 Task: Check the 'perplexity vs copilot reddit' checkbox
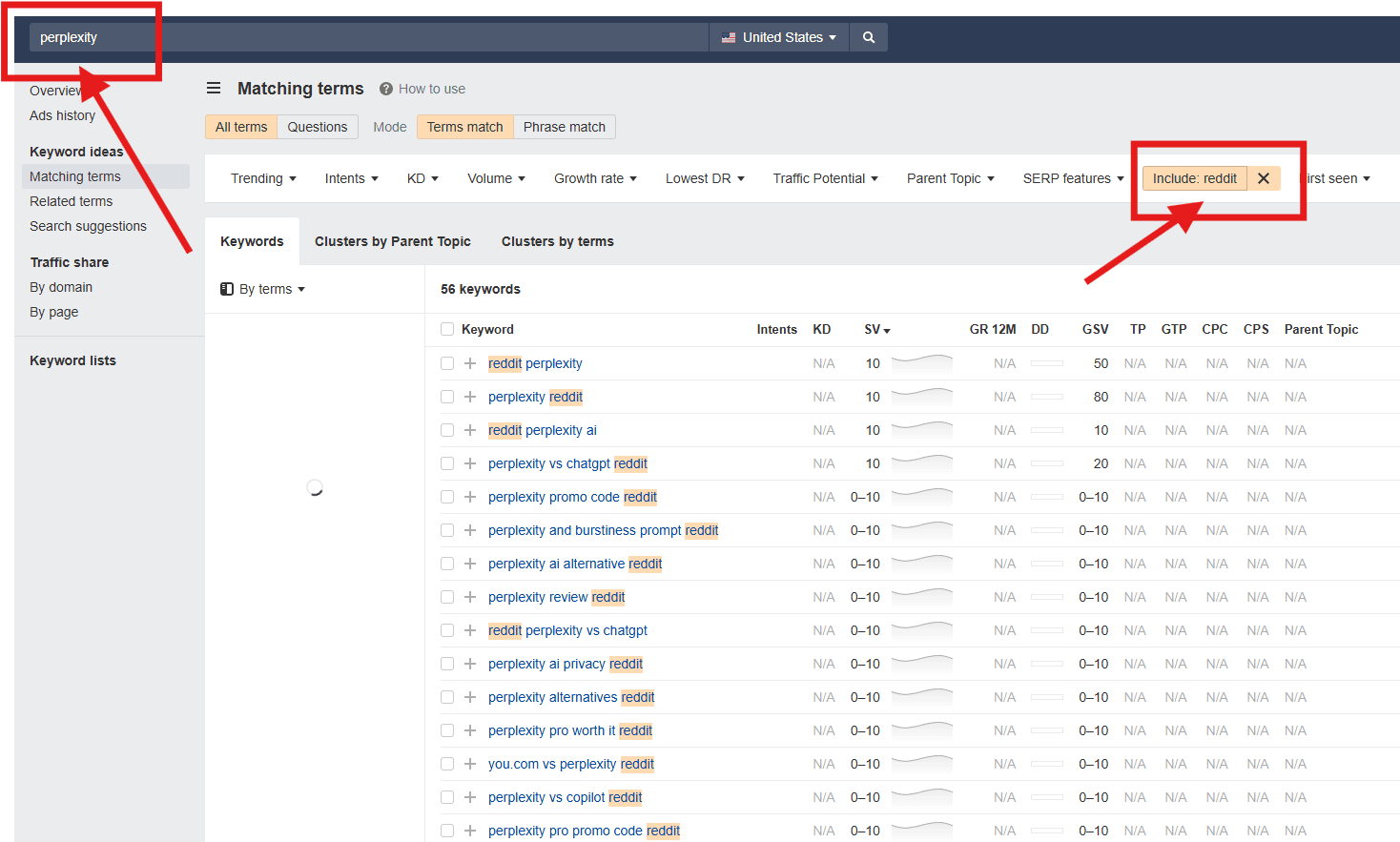pyautogui.click(x=447, y=797)
